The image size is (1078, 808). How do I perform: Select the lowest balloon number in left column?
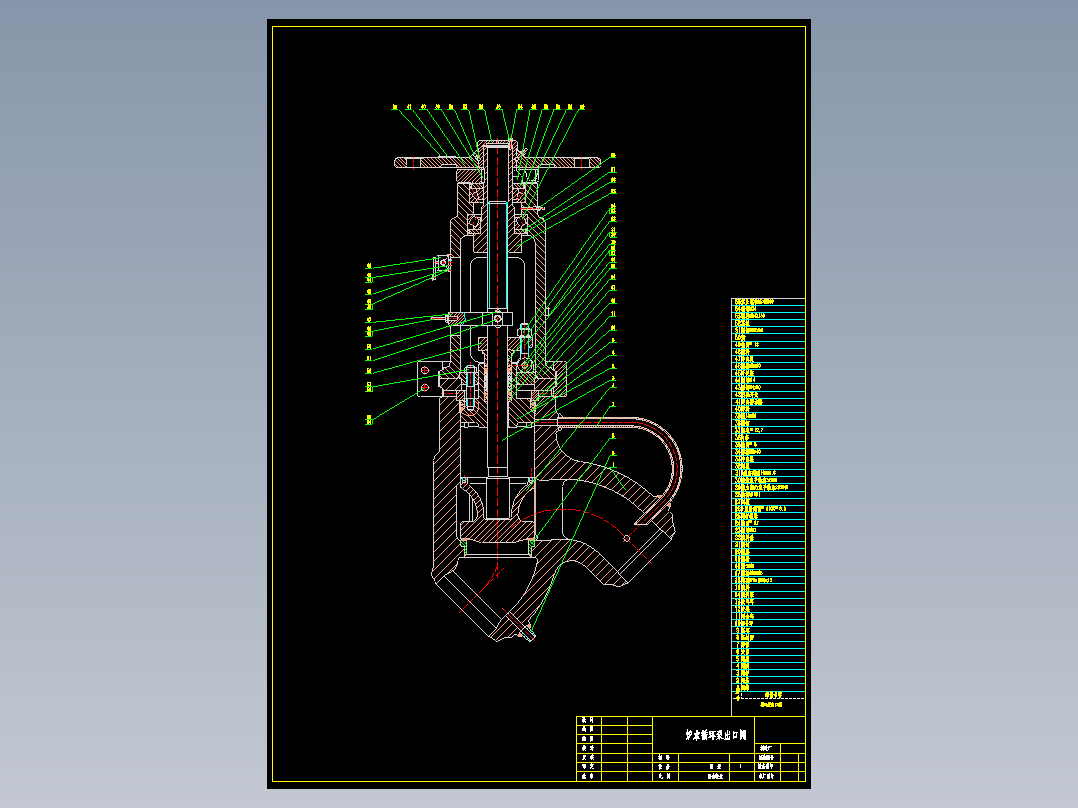click(x=369, y=419)
